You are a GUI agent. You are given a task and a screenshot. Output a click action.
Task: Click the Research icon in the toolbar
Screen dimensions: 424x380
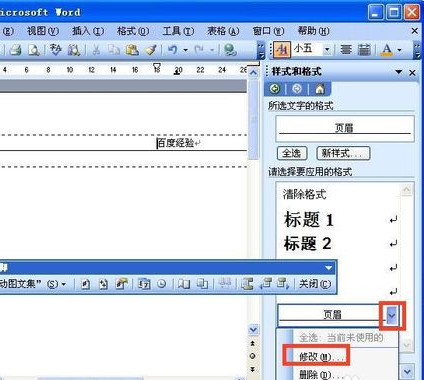[x=74, y=50]
